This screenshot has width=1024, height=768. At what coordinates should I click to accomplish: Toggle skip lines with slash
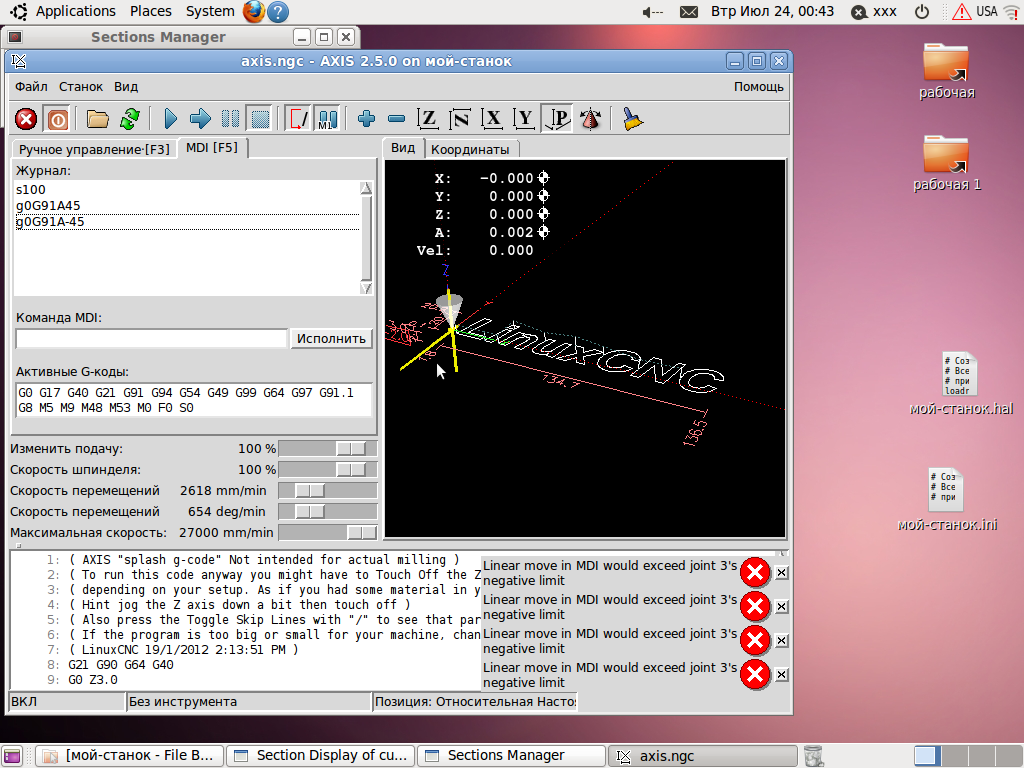tap(298, 119)
